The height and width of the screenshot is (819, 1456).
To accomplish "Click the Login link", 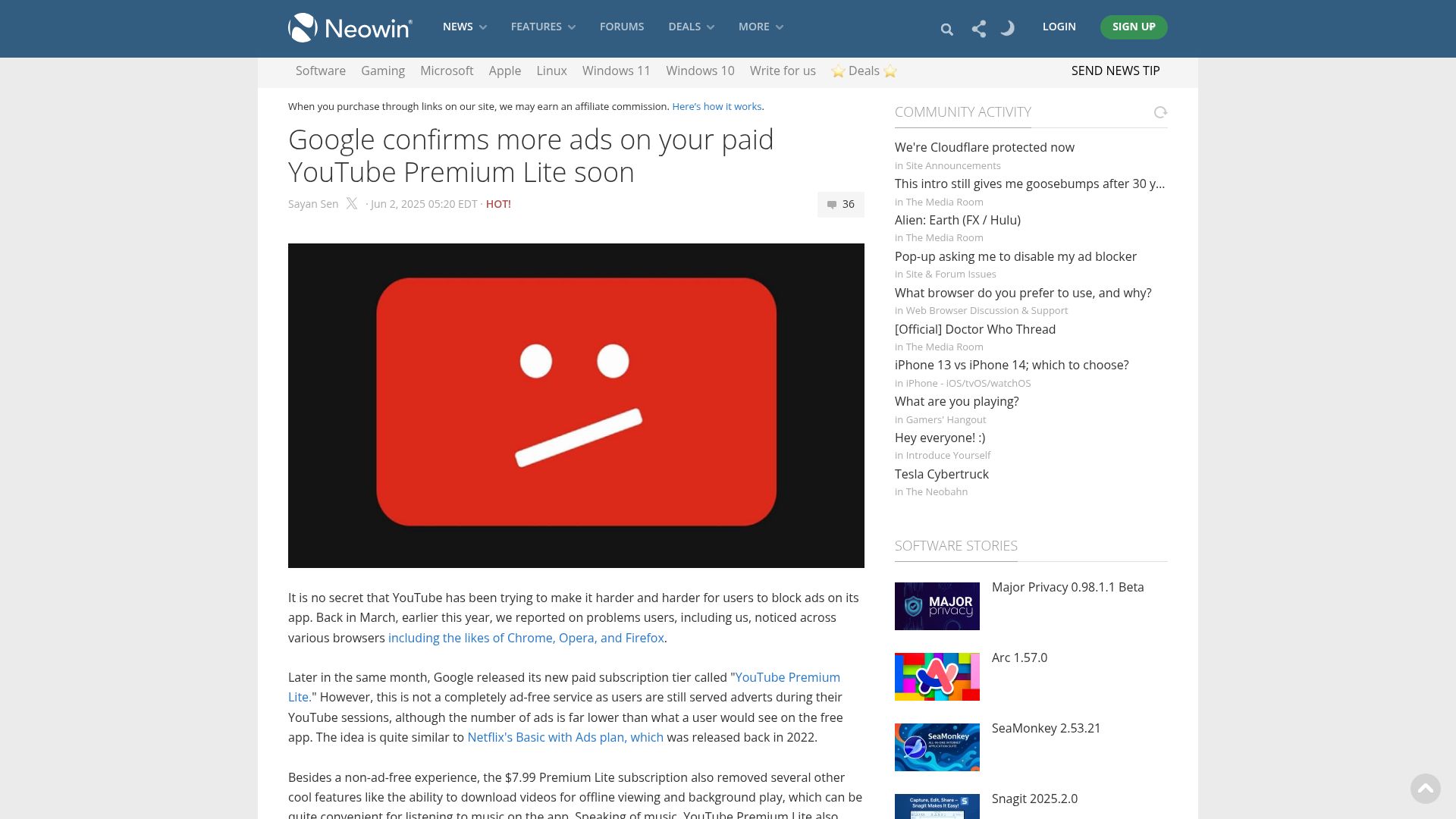I will click(x=1059, y=27).
